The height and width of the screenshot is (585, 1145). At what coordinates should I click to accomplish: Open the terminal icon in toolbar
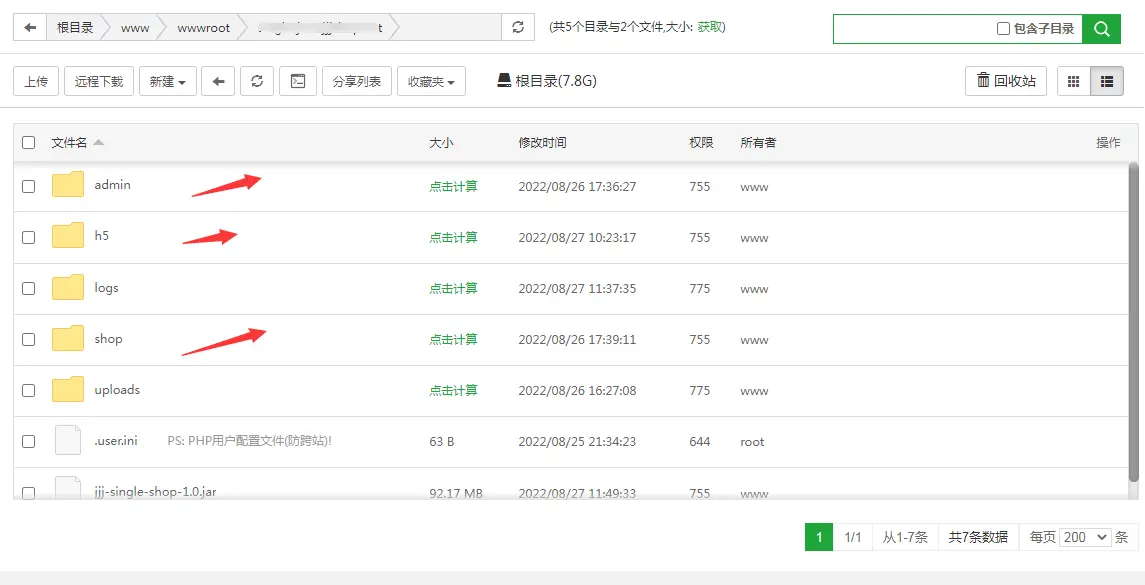[298, 81]
